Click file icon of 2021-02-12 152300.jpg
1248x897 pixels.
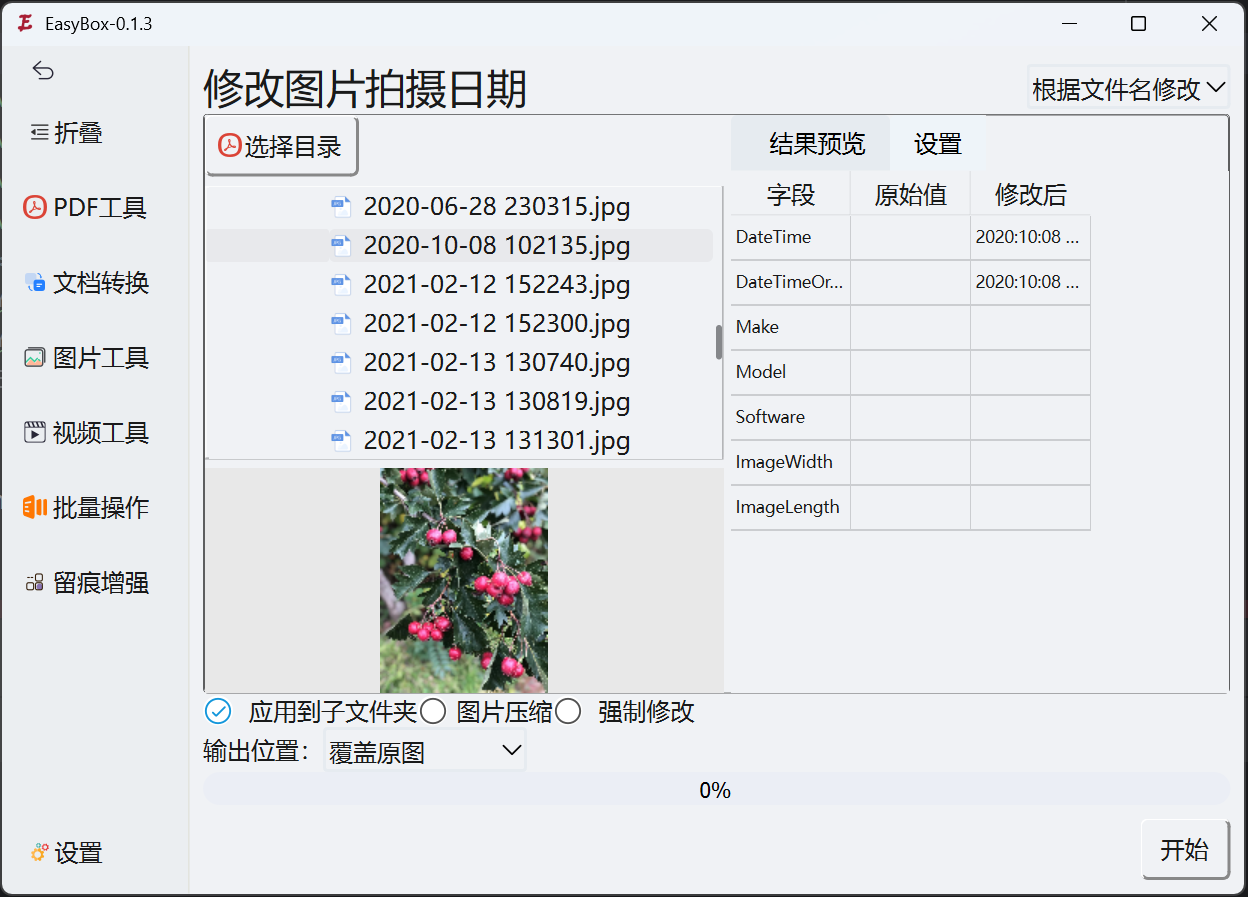[x=341, y=323]
